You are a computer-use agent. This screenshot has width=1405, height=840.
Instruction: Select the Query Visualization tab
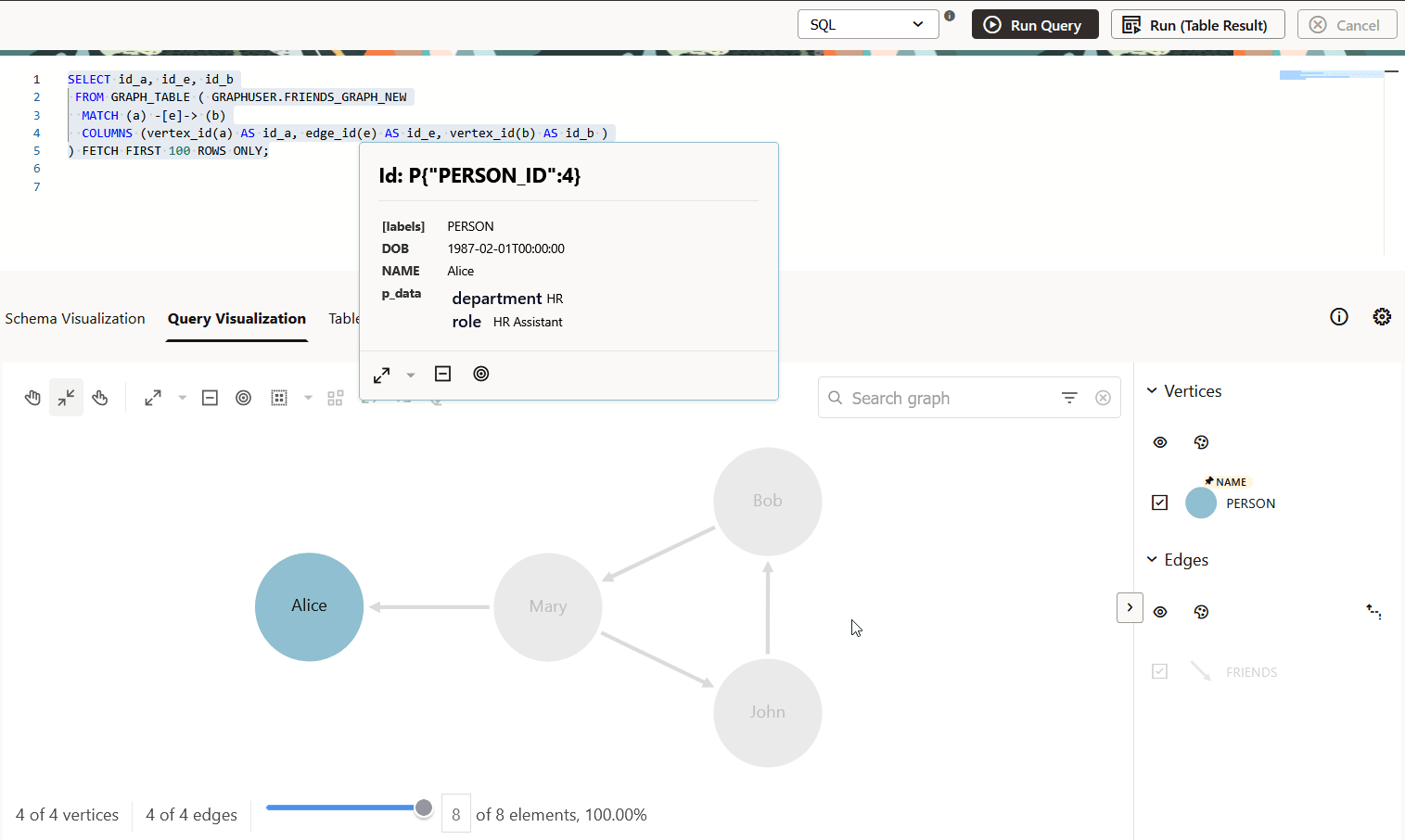(236, 319)
